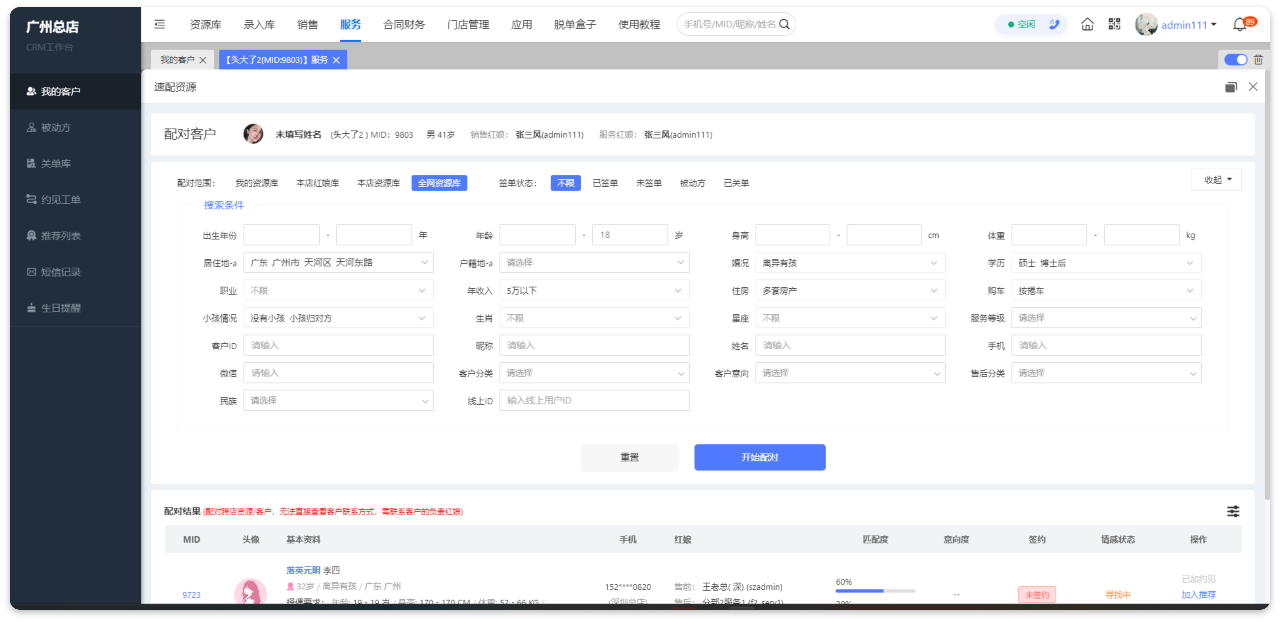
Task: Click the phone call icon beside 空闲
Action: pos(1053,24)
